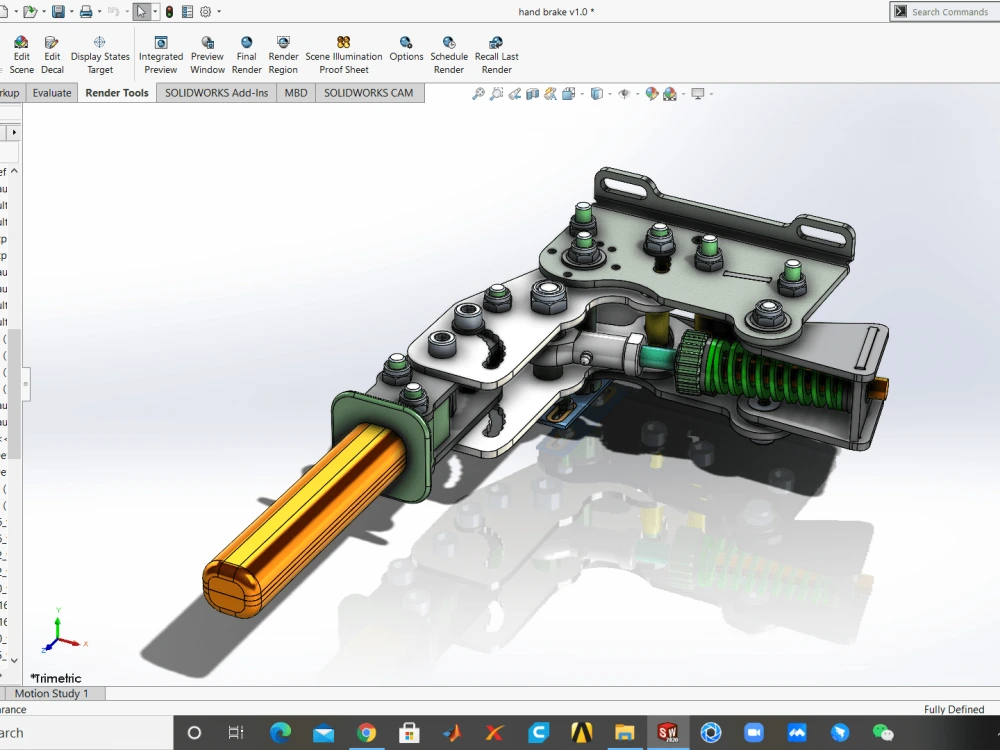Open the Select tool dropdown arrow
This screenshot has height=750, width=1000.
click(155, 11)
